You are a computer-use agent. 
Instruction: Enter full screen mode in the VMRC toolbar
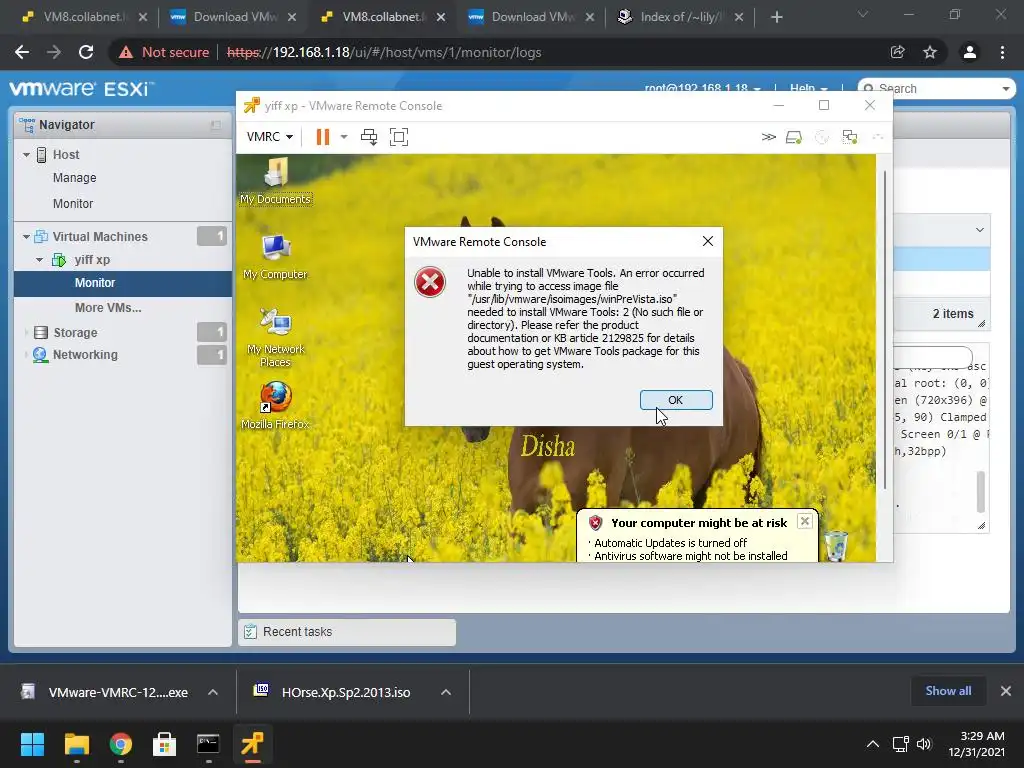398,136
